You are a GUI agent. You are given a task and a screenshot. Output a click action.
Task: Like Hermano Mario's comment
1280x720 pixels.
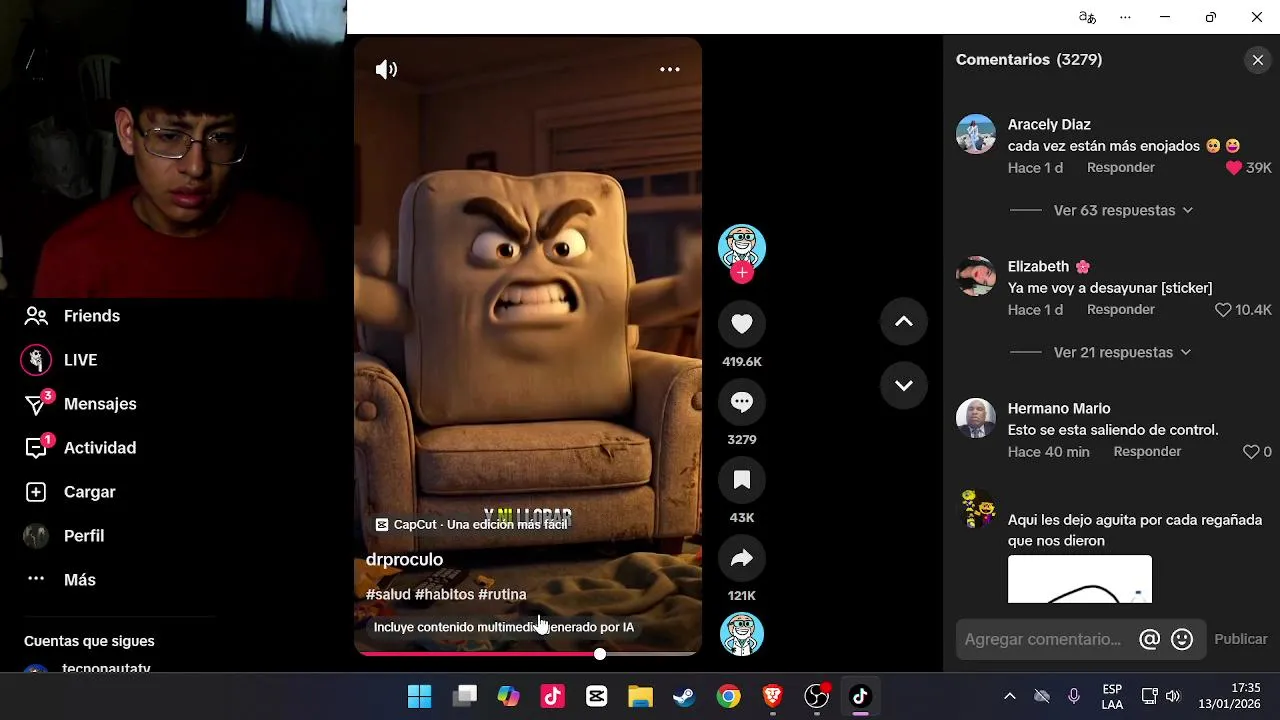point(1250,452)
